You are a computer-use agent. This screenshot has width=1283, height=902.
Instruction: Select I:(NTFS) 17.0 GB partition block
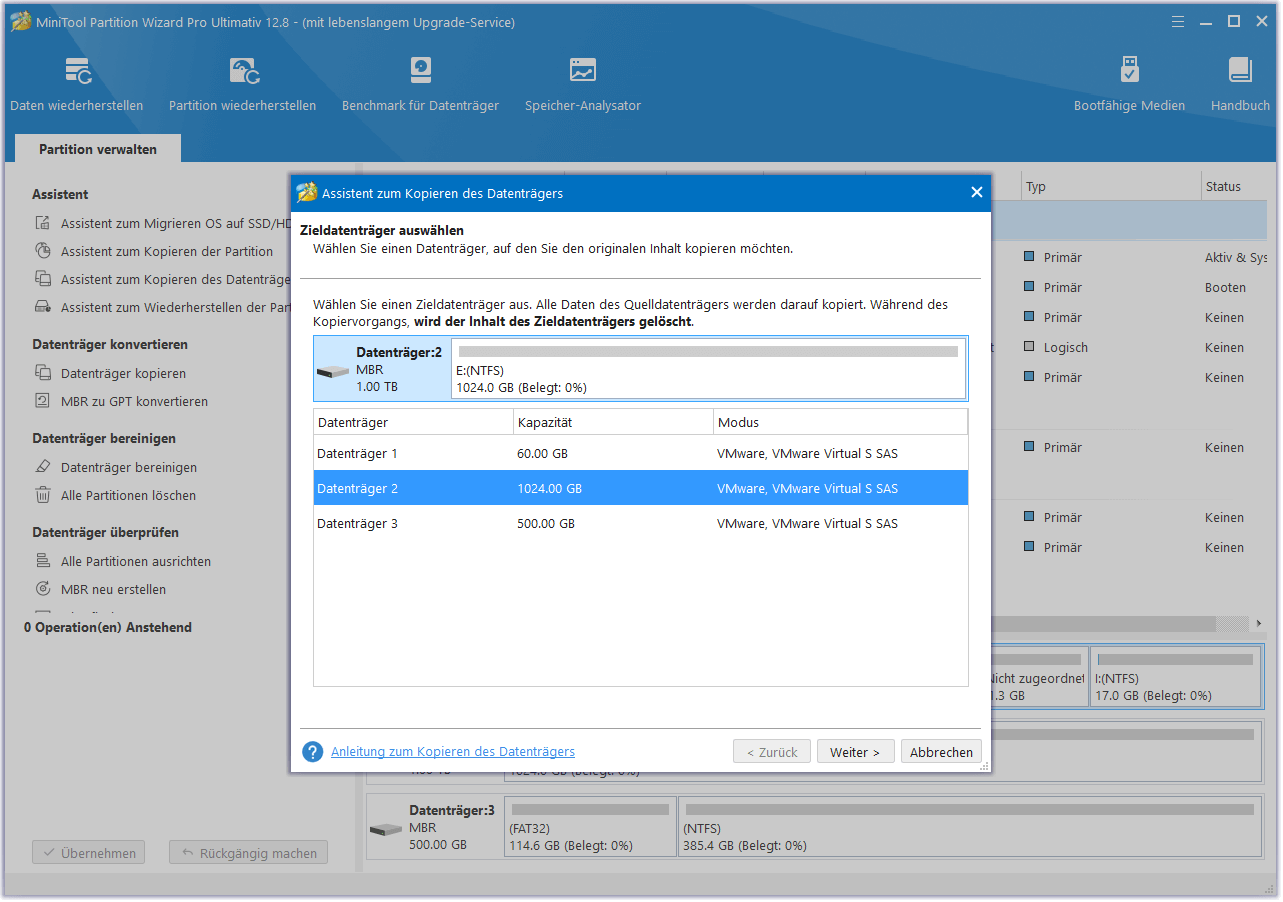point(1176,676)
